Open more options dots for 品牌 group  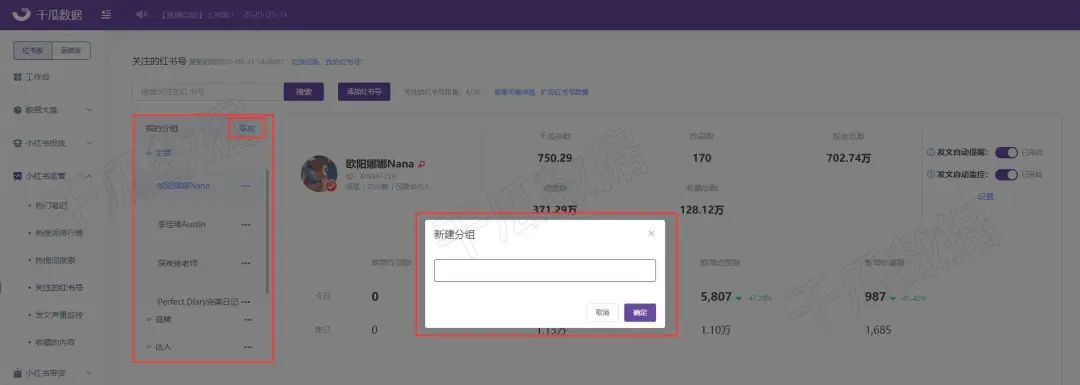tap(247, 320)
